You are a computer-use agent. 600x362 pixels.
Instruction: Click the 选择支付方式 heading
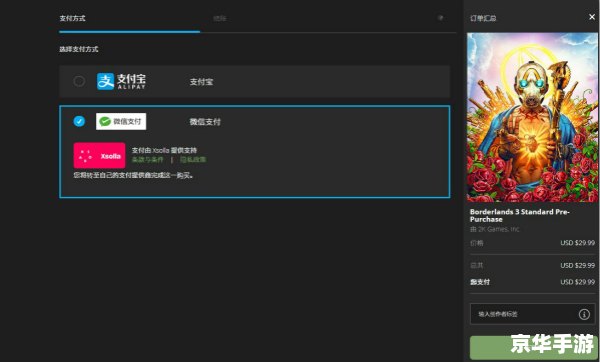(79, 49)
